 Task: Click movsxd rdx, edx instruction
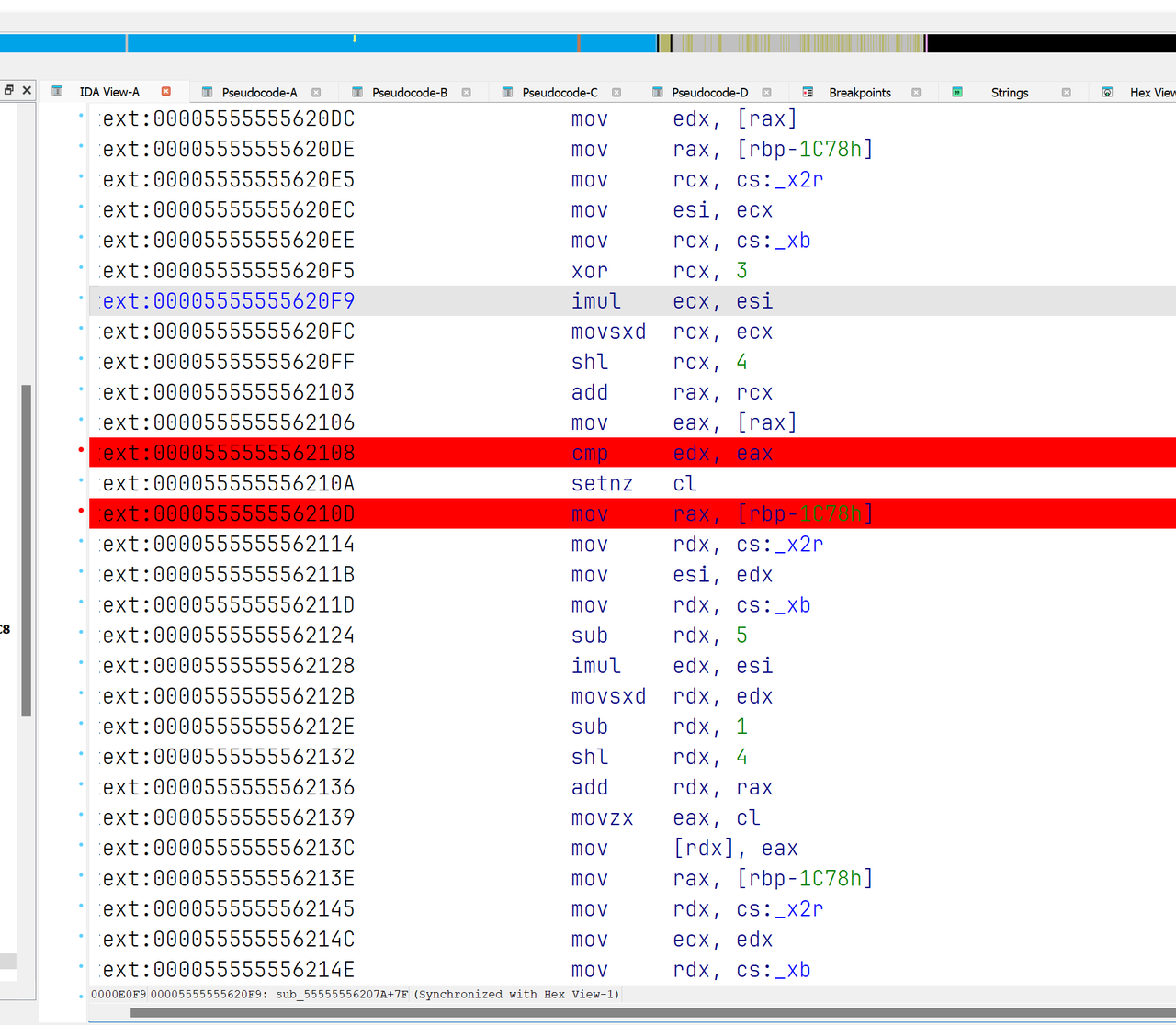tap(672, 696)
